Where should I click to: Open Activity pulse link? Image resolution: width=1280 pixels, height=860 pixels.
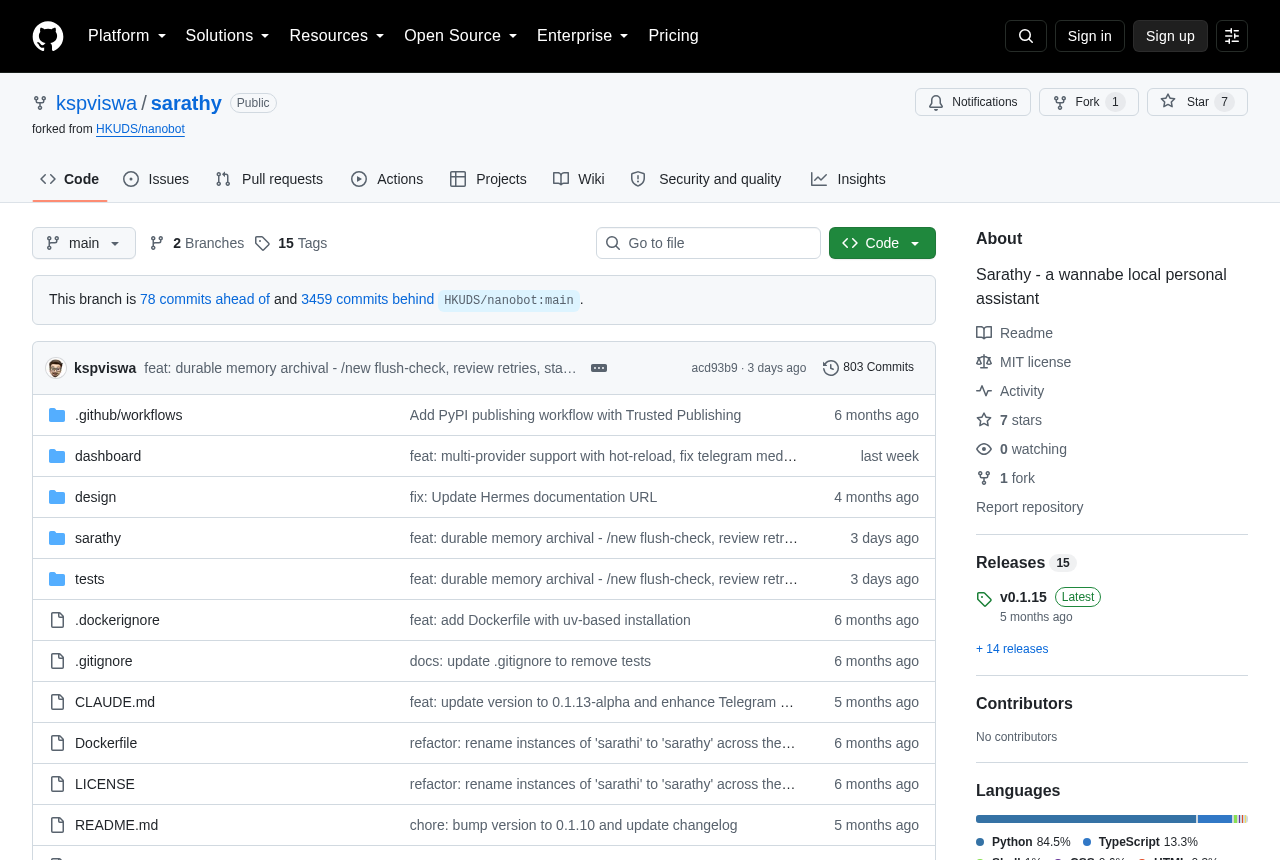tap(1010, 391)
